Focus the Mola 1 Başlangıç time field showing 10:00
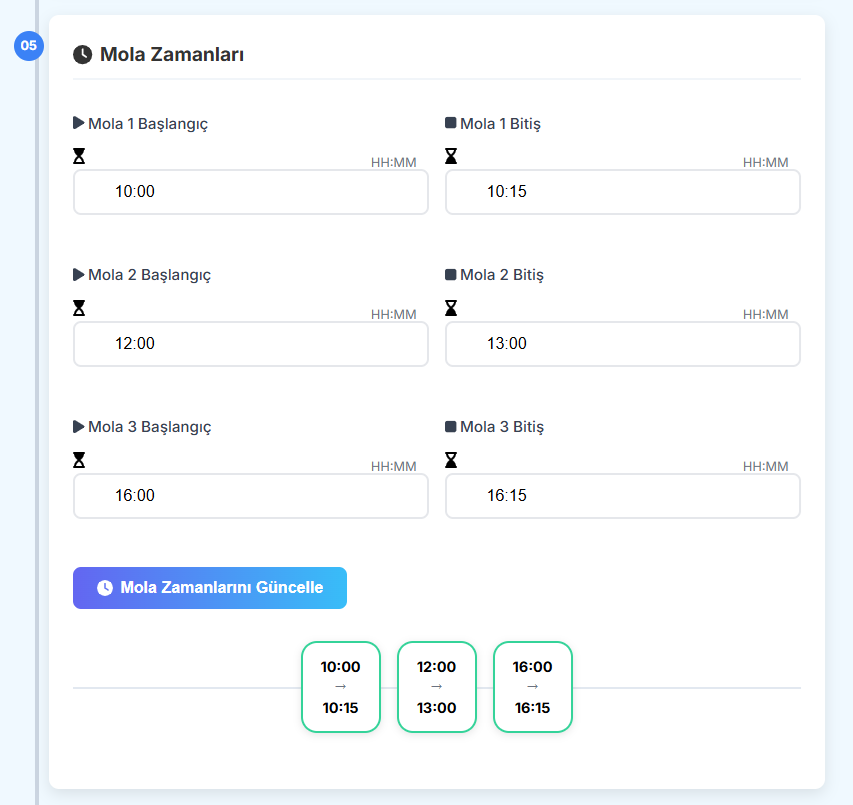853x805 pixels. (x=251, y=192)
